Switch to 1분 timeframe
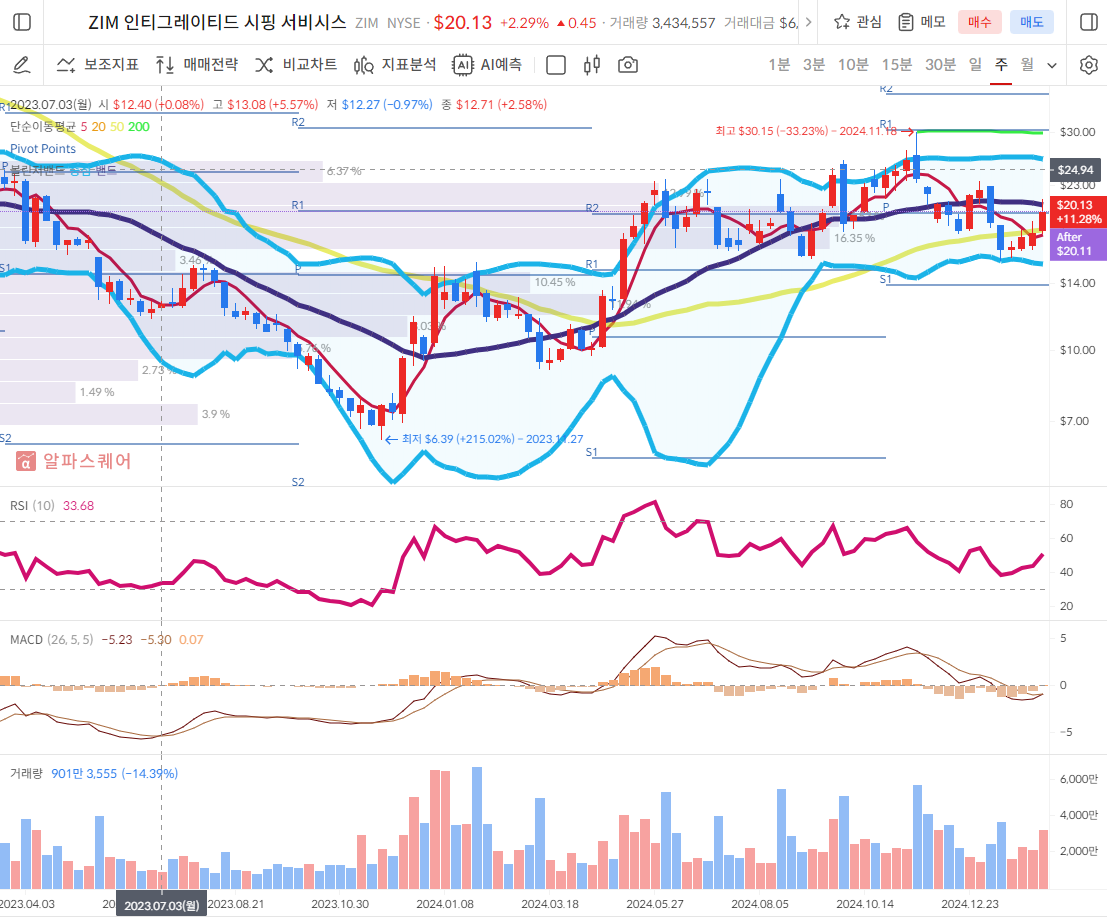This screenshot has height=917, width=1107. point(779,65)
